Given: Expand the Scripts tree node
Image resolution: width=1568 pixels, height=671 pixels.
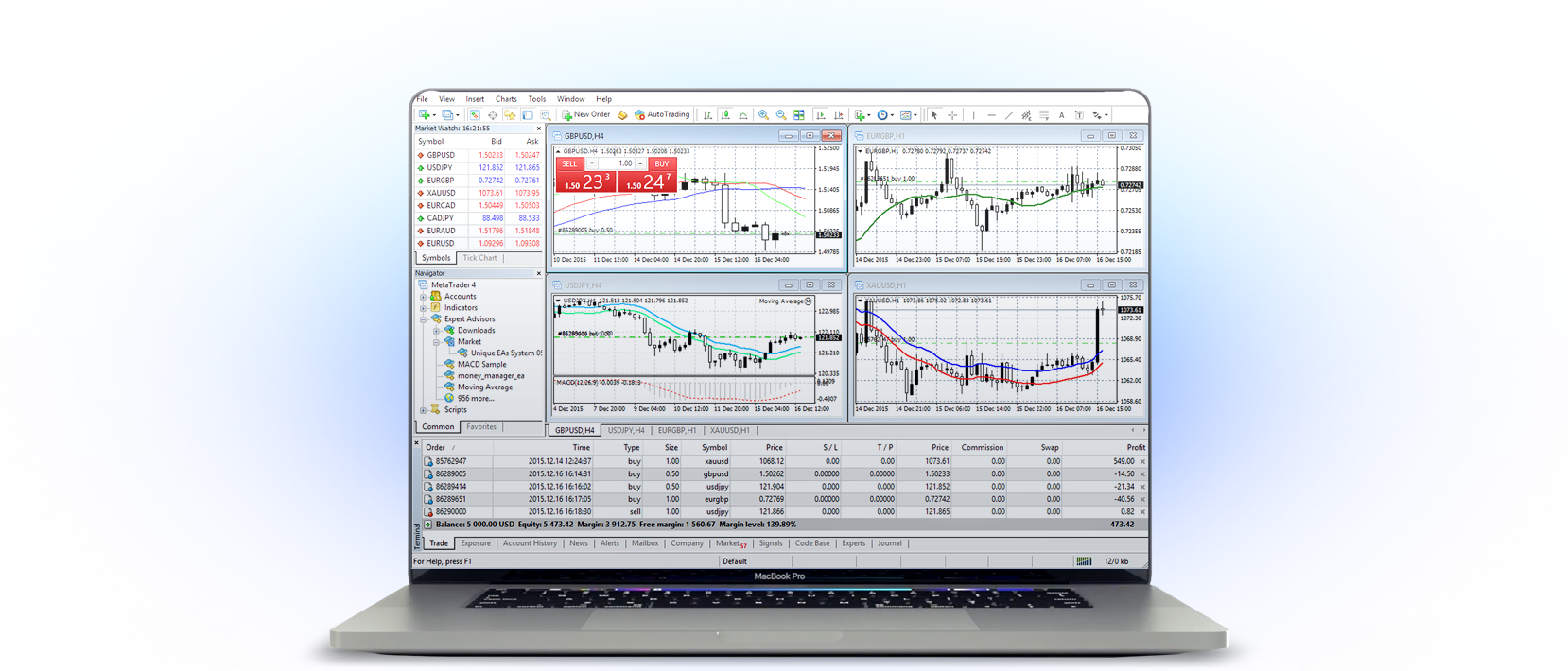Looking at the screenshot, I should click(x=424, y=410).
